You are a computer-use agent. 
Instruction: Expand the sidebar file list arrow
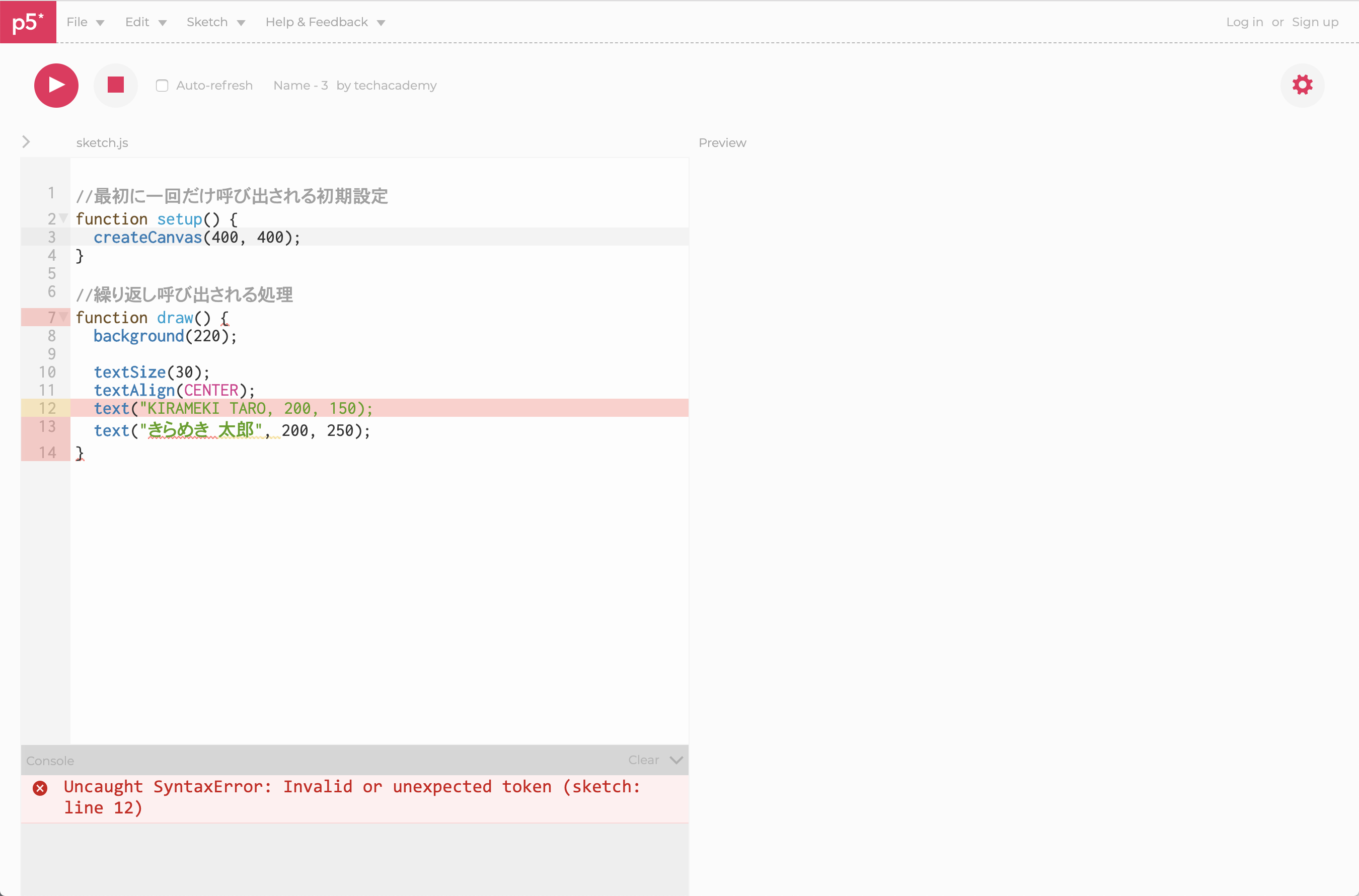26,142
